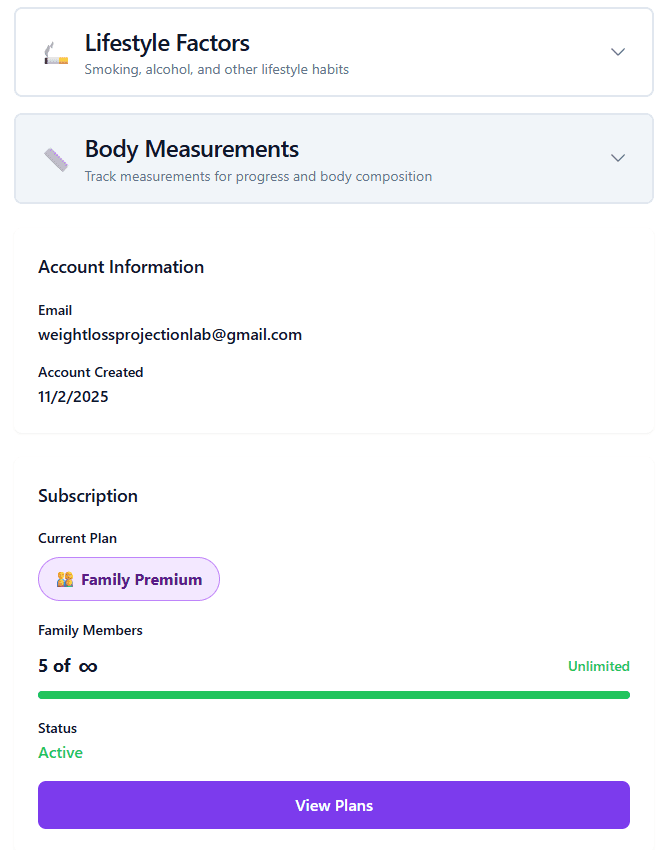This screenshot has width=671, height=850.
Task: Click the Body Measurements section header icon area
Action: click(x=55, y=158)
